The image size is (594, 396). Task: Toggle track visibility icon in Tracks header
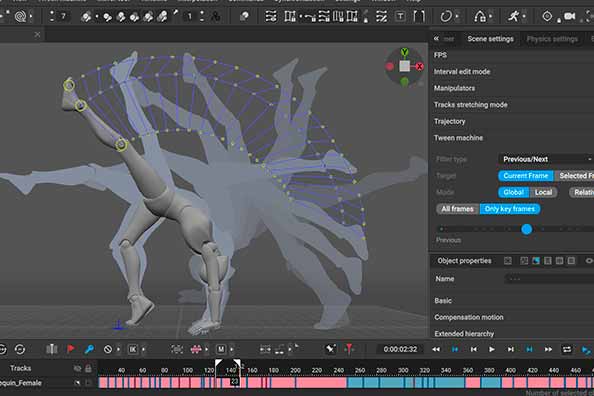pyautogui.click(x=77, y=368)
